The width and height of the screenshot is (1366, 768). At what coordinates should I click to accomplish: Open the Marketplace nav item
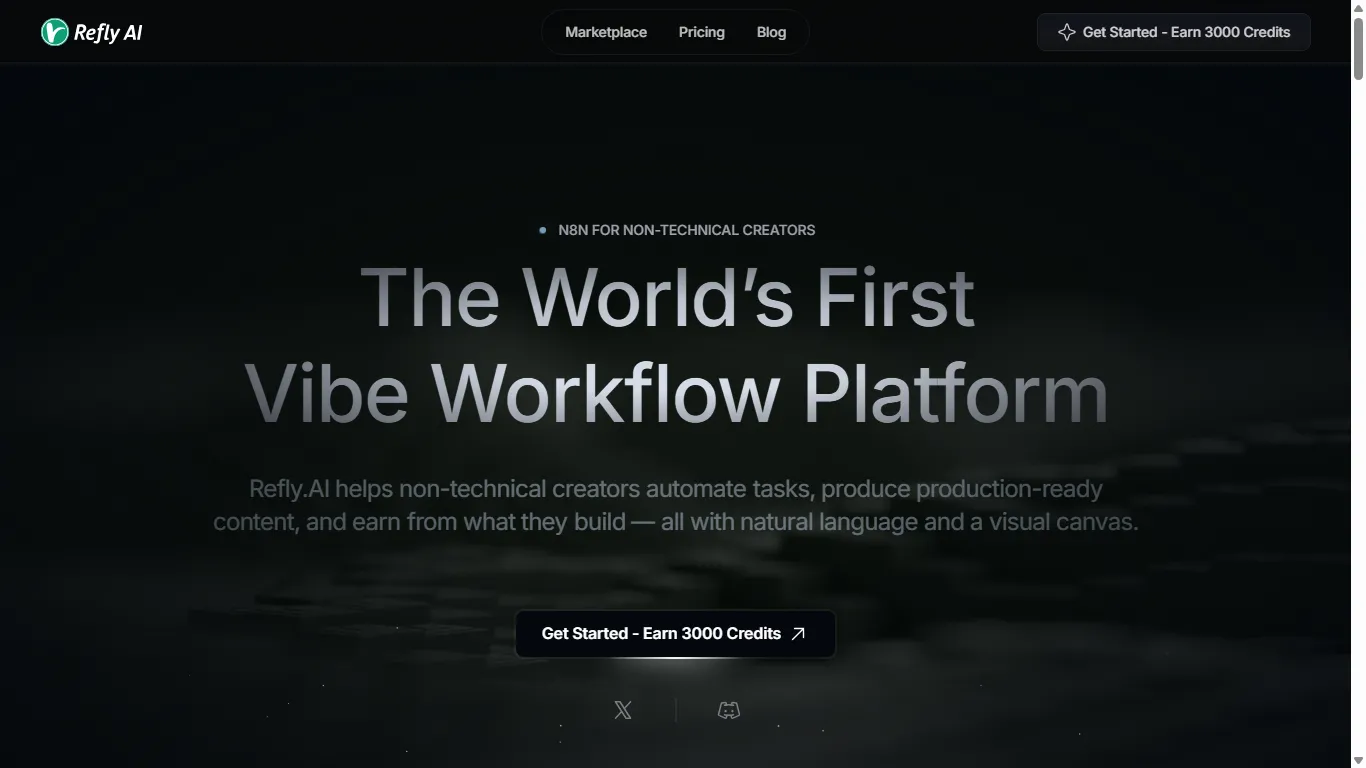[x=605, y=32]
